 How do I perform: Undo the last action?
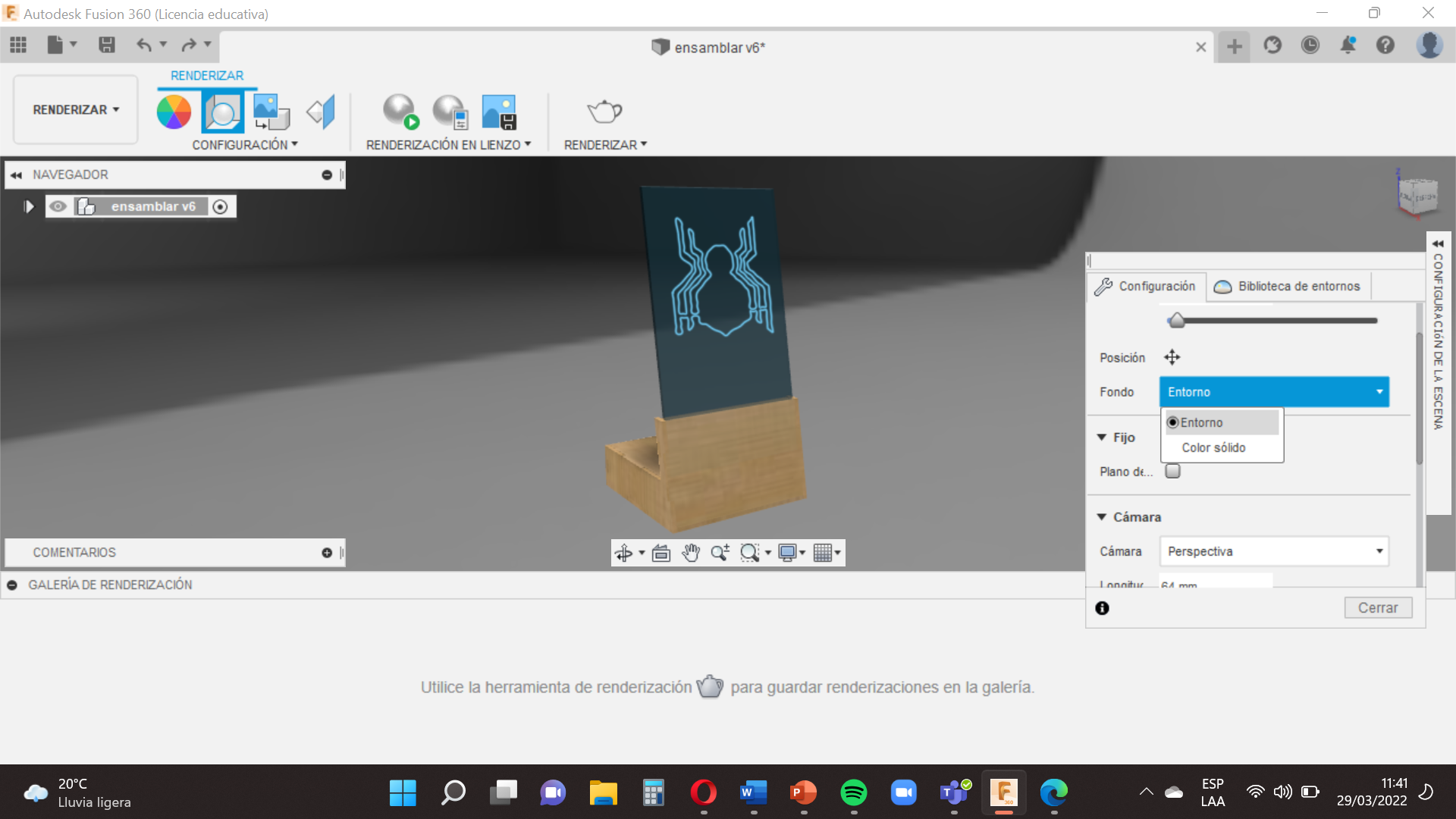(x=143, y=45)
